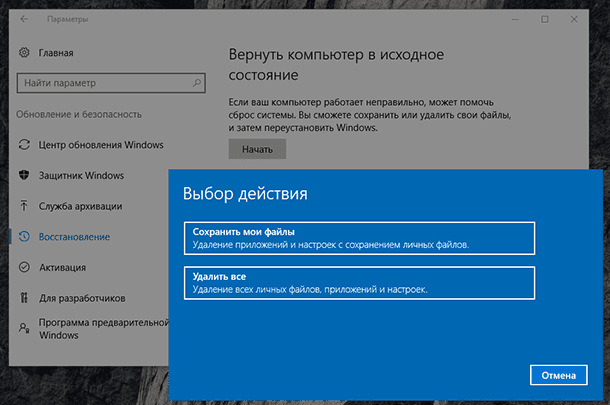
Task: Open the Активация section
Action: click(62, 268)
